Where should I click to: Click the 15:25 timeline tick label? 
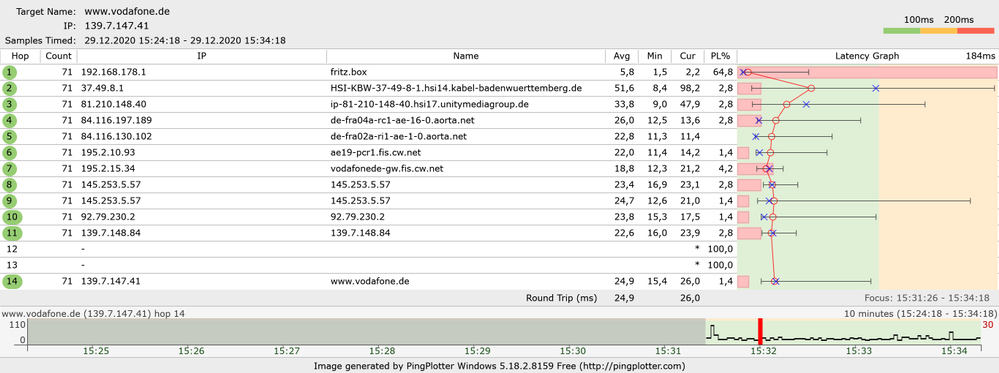point(96,351)
